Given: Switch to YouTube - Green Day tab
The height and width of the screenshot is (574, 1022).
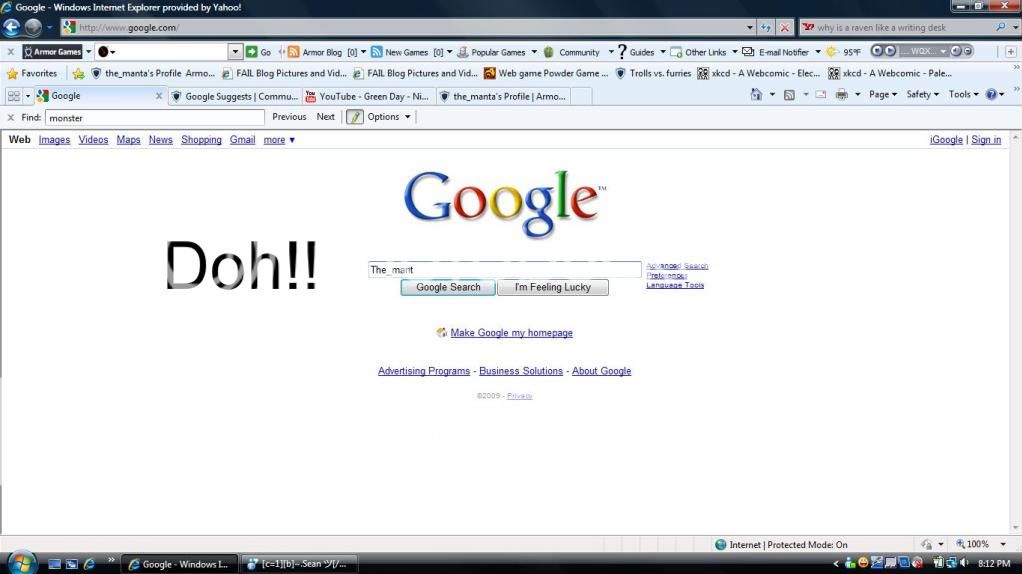Looking at the screenshot, I should click(368, 96).
